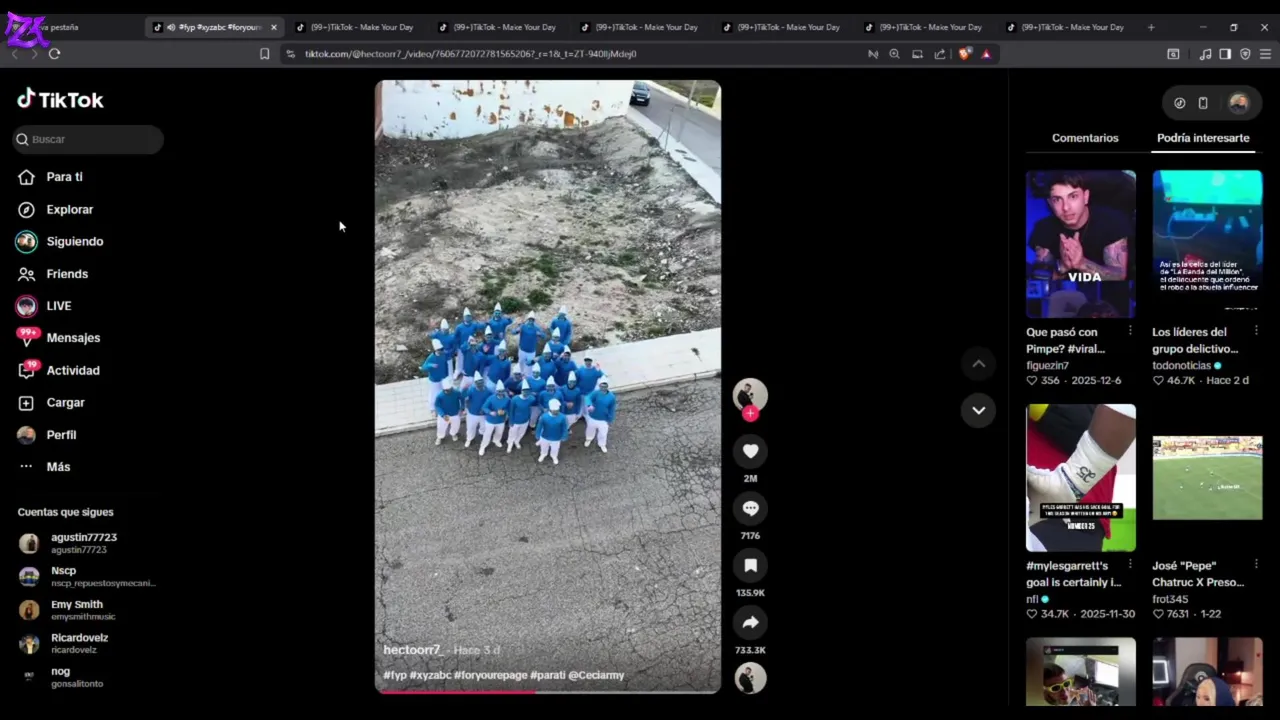1280x720 pixels.
Task: Open the Que pasó con Pimpe video thumbnail
Action: pyautogui.click(x=1081, y=244)
